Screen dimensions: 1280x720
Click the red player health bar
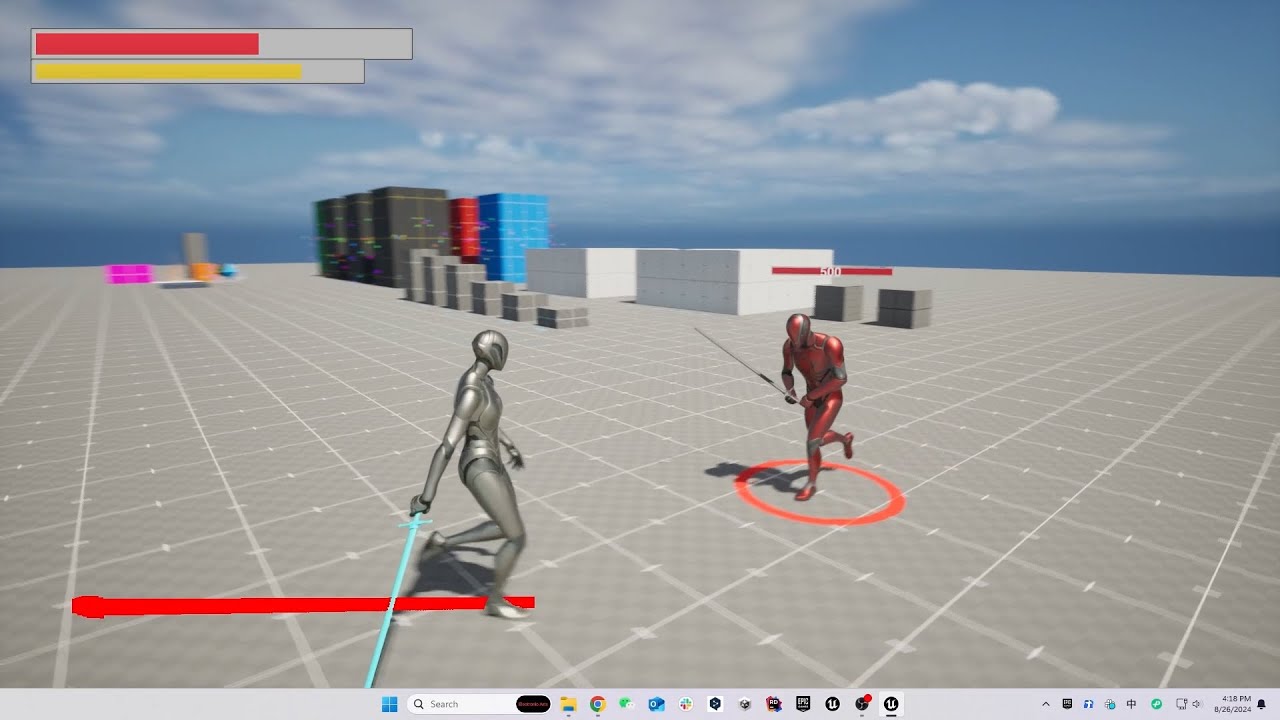[222, 44]
